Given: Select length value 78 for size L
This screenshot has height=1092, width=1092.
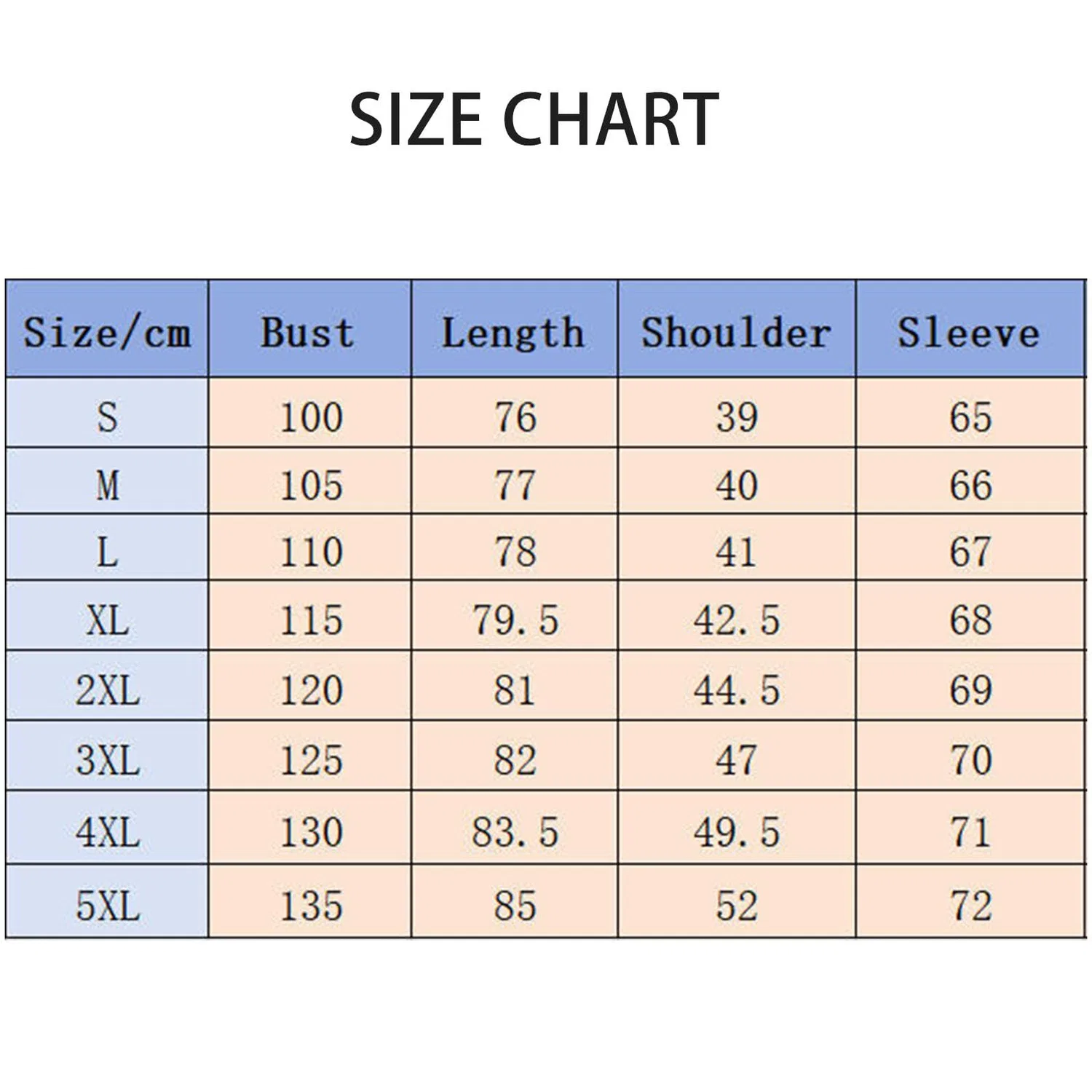Looking at the screenshot, I should (515, 552).
